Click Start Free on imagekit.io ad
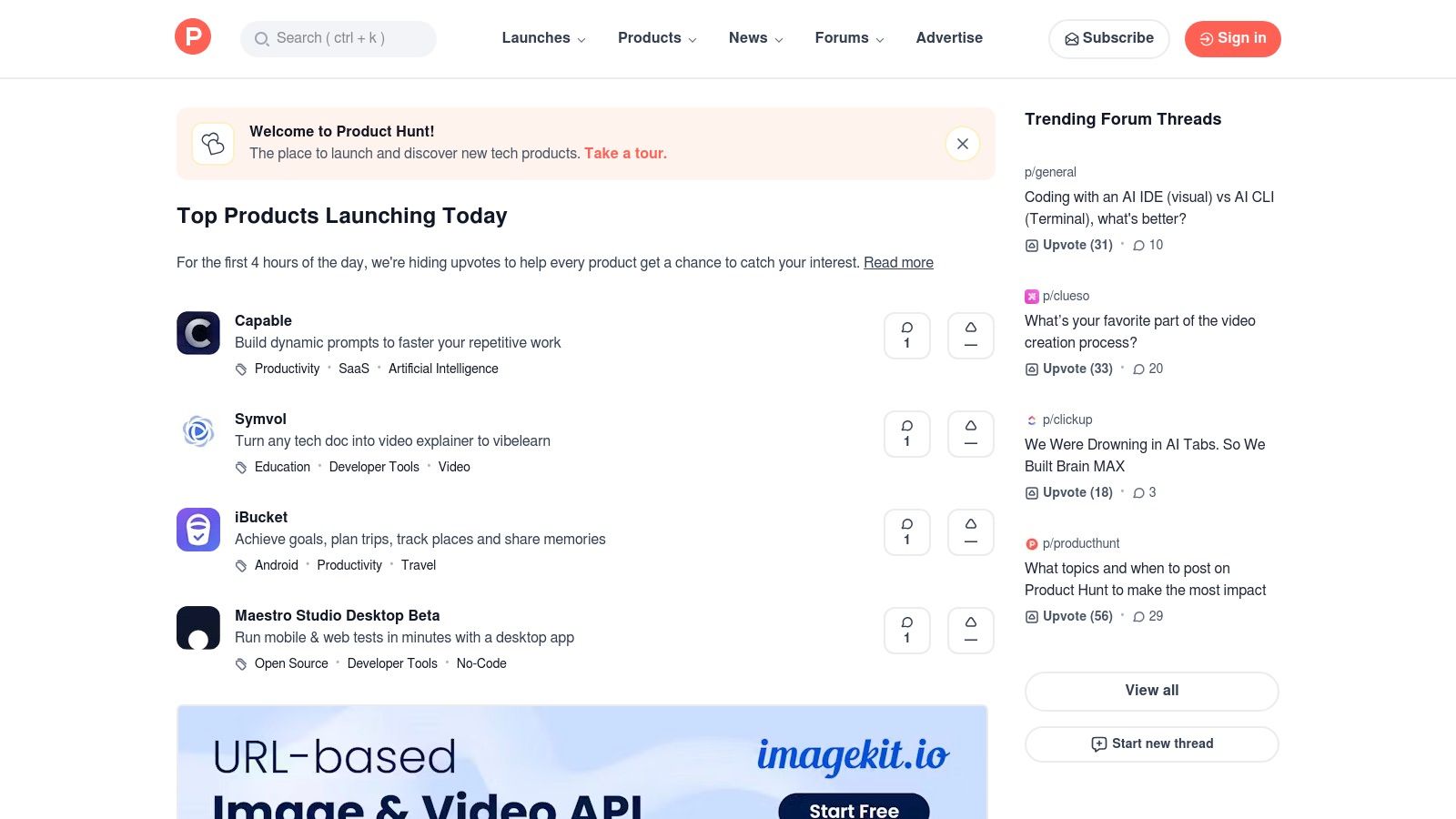The height and width of the screenshot is (819, 1456). point(854,808)
